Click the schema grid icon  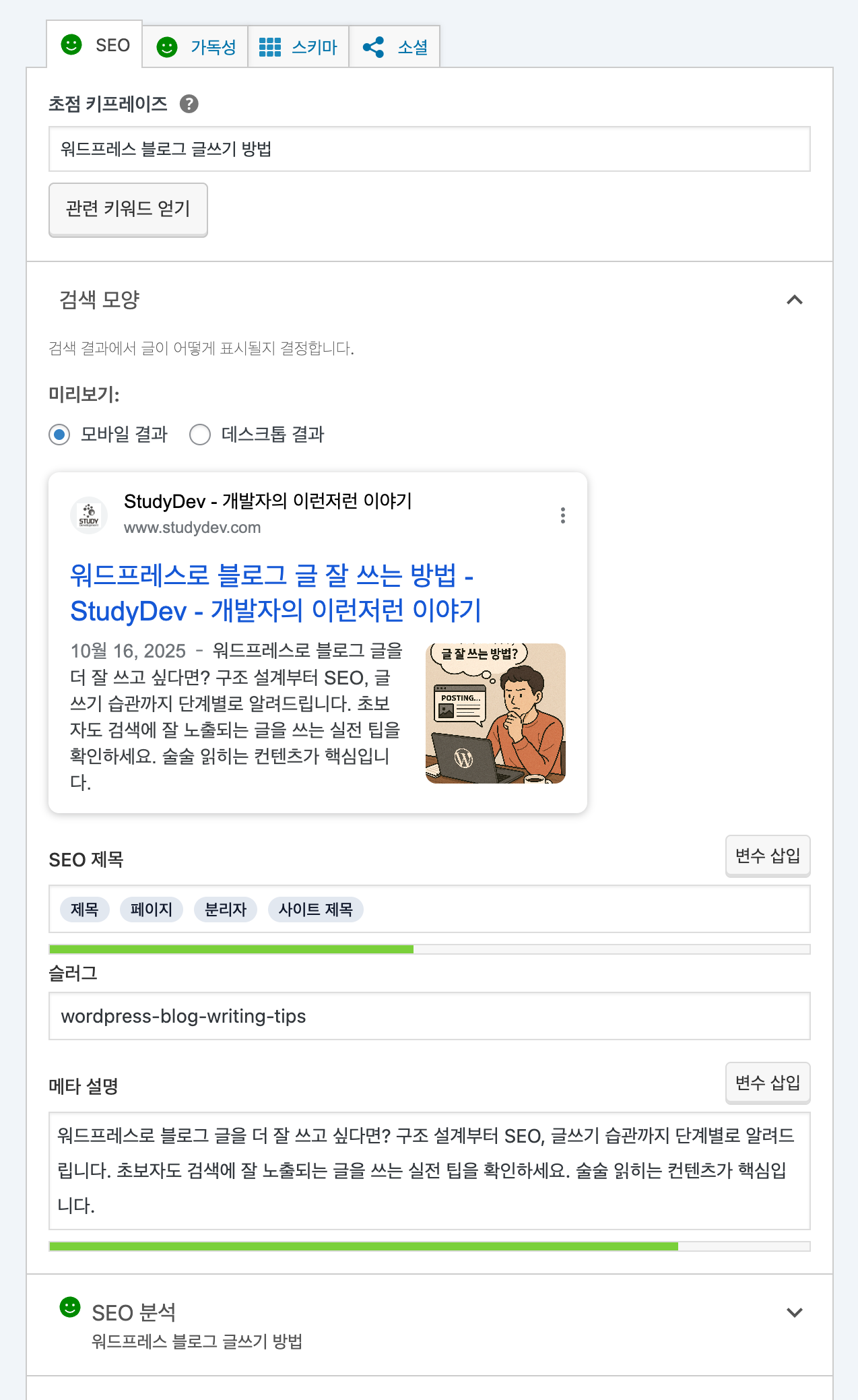coord(270,47)
